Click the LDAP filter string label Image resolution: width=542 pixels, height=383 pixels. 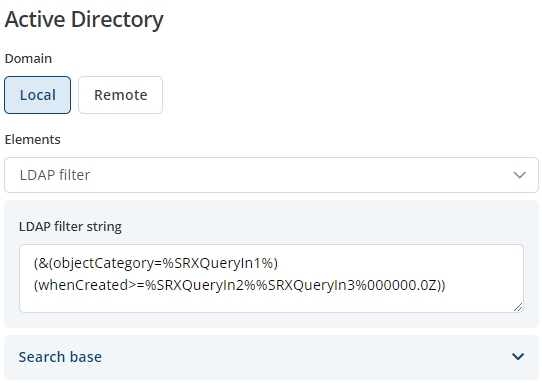(x=70, y=227)
